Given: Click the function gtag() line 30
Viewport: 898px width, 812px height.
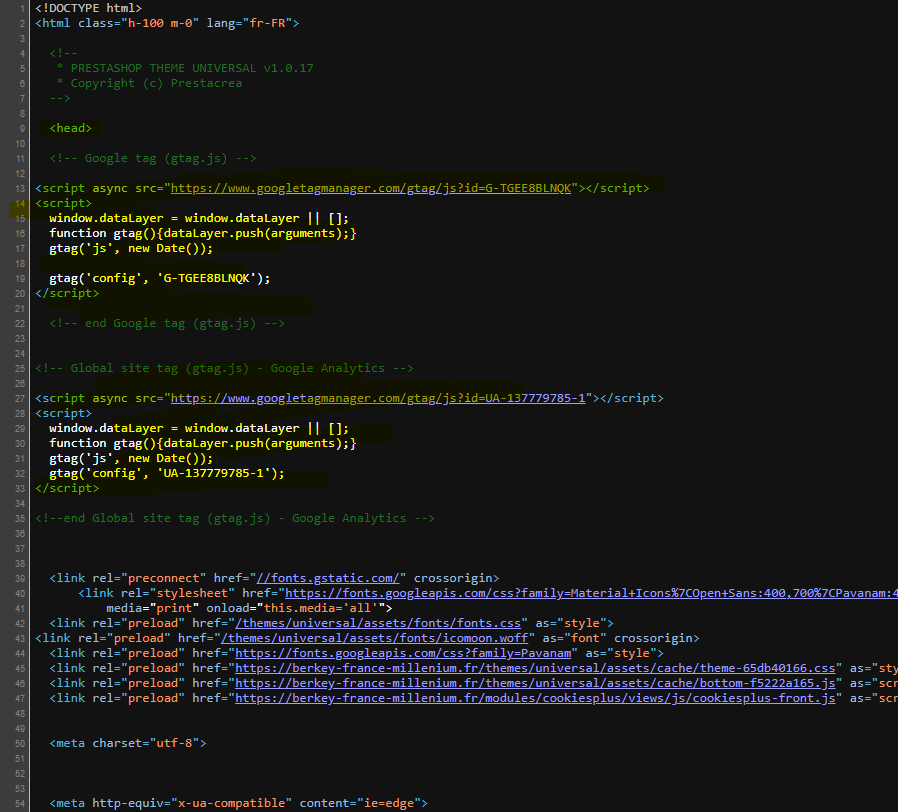Looking at the screenshot, I should (203, 443).
